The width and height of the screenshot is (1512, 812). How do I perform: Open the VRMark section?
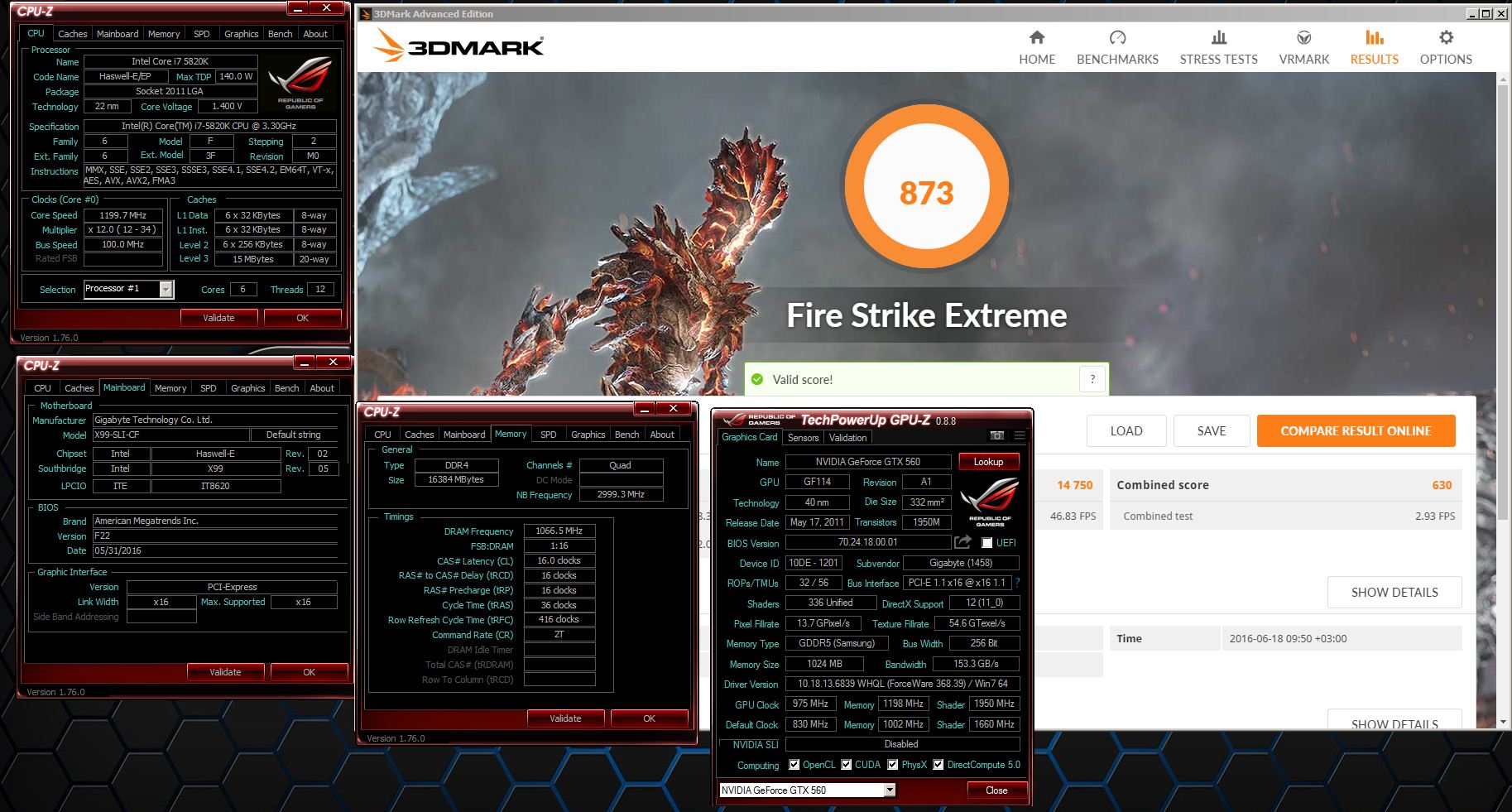[1303, 48]
